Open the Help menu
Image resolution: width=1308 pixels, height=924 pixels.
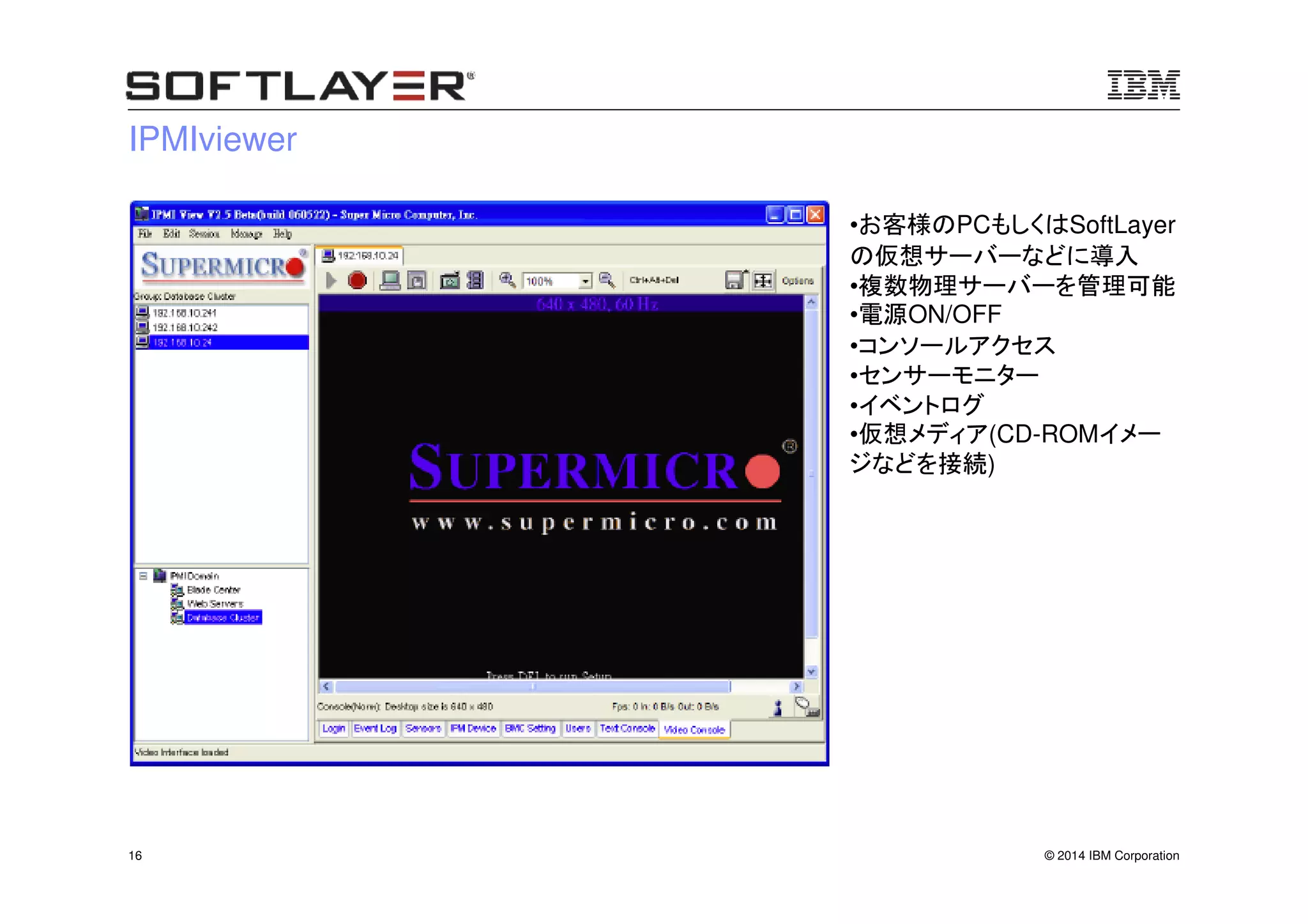point(282,234)
